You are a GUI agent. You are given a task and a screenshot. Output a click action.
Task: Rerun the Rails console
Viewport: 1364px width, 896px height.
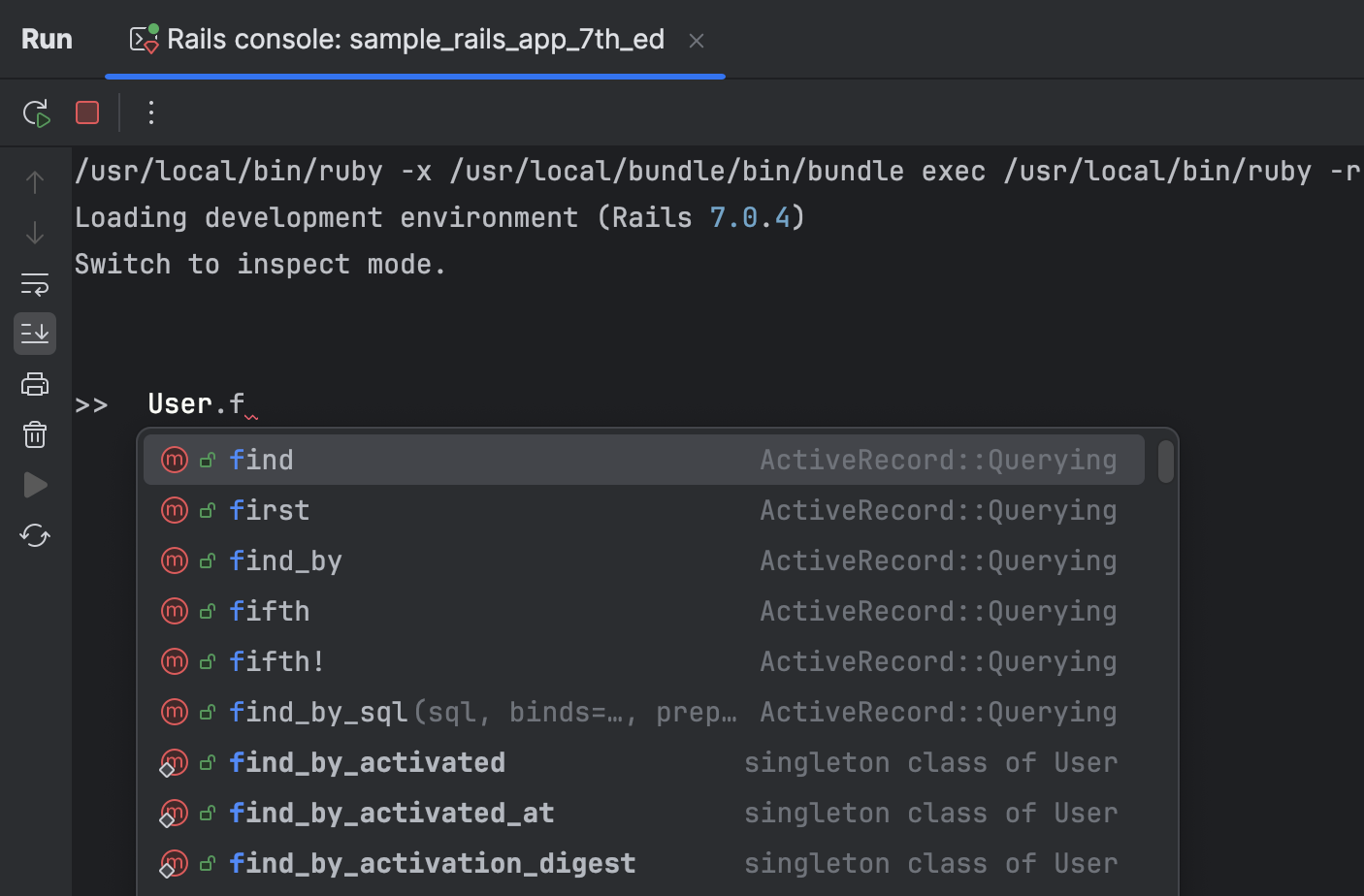click(36, 113)
